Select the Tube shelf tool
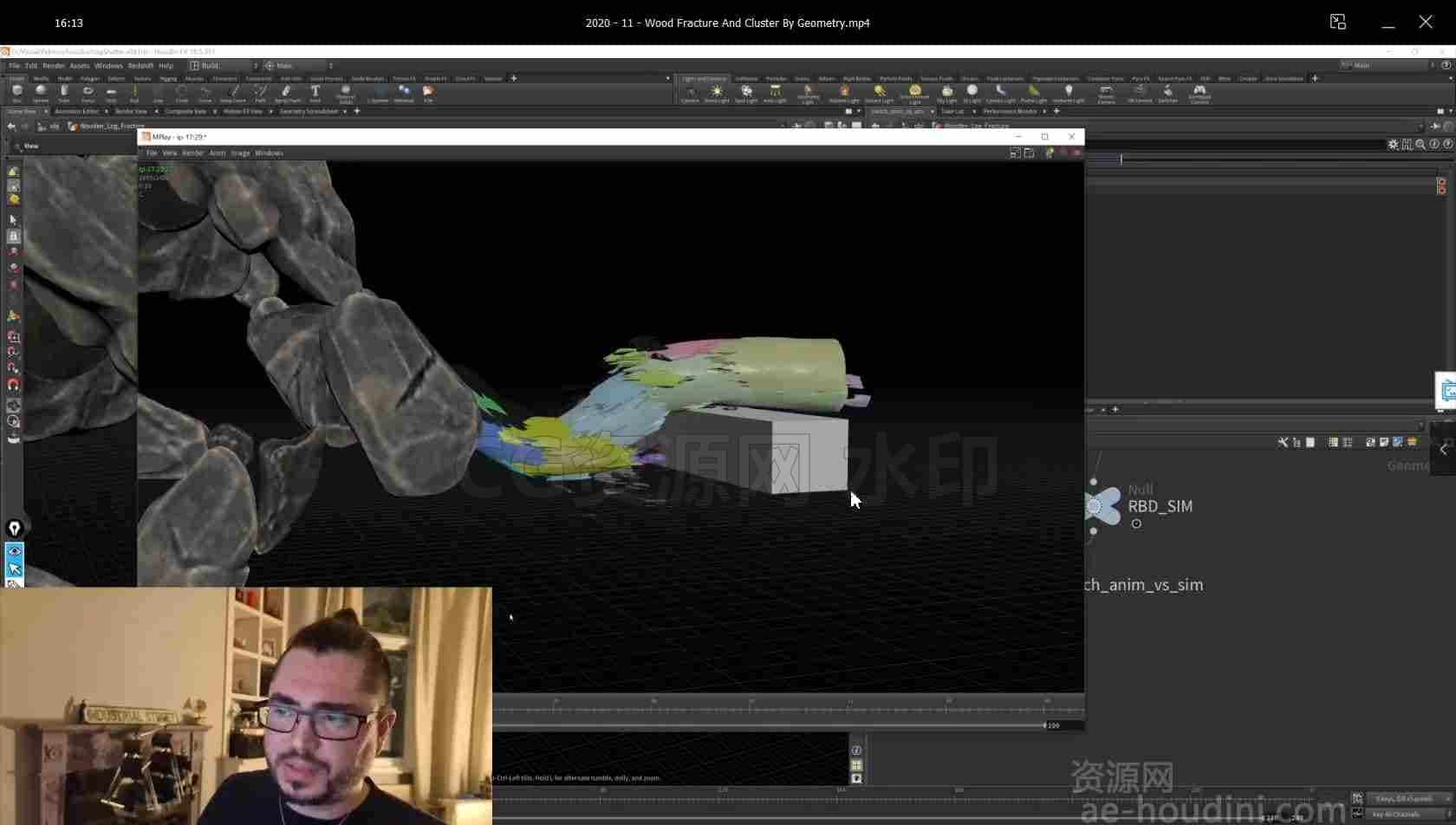Screen dimensions: 1456x825 tap(64, 93)
